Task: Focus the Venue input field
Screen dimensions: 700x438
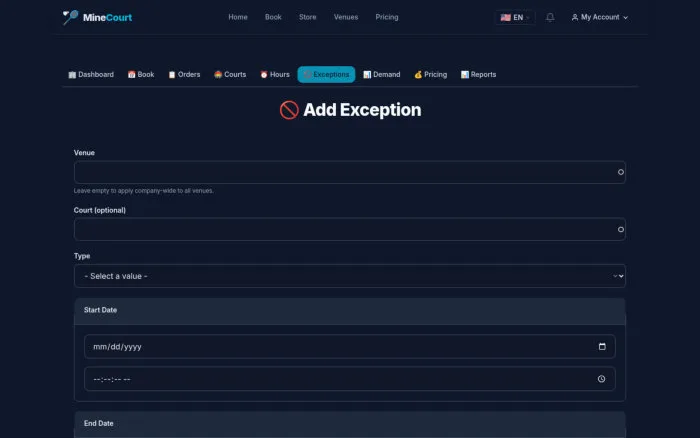Action: [x=350, y=172]
